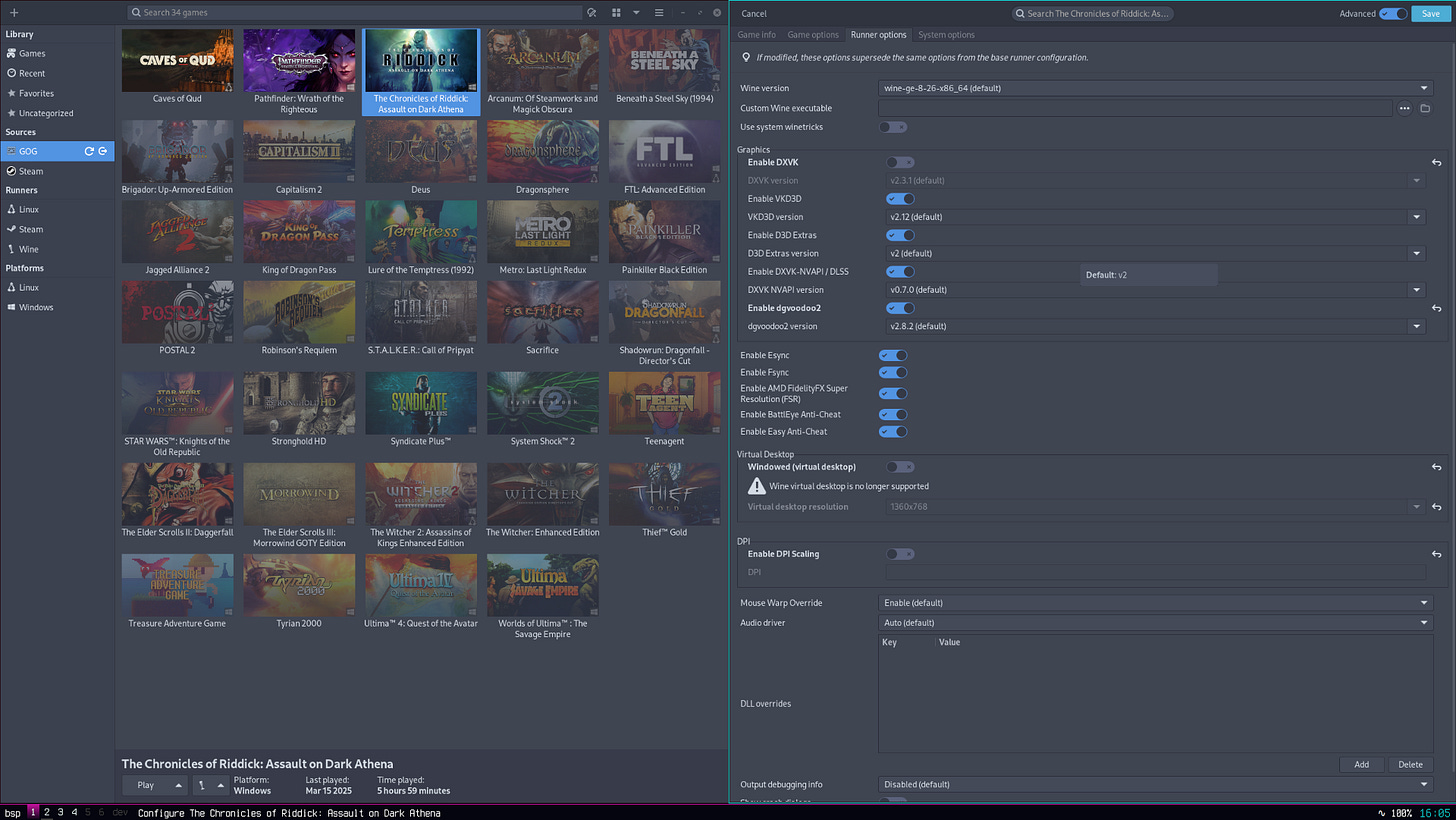
Task: Open Audio driver dropdown
Action: (x=1156, y=622)
